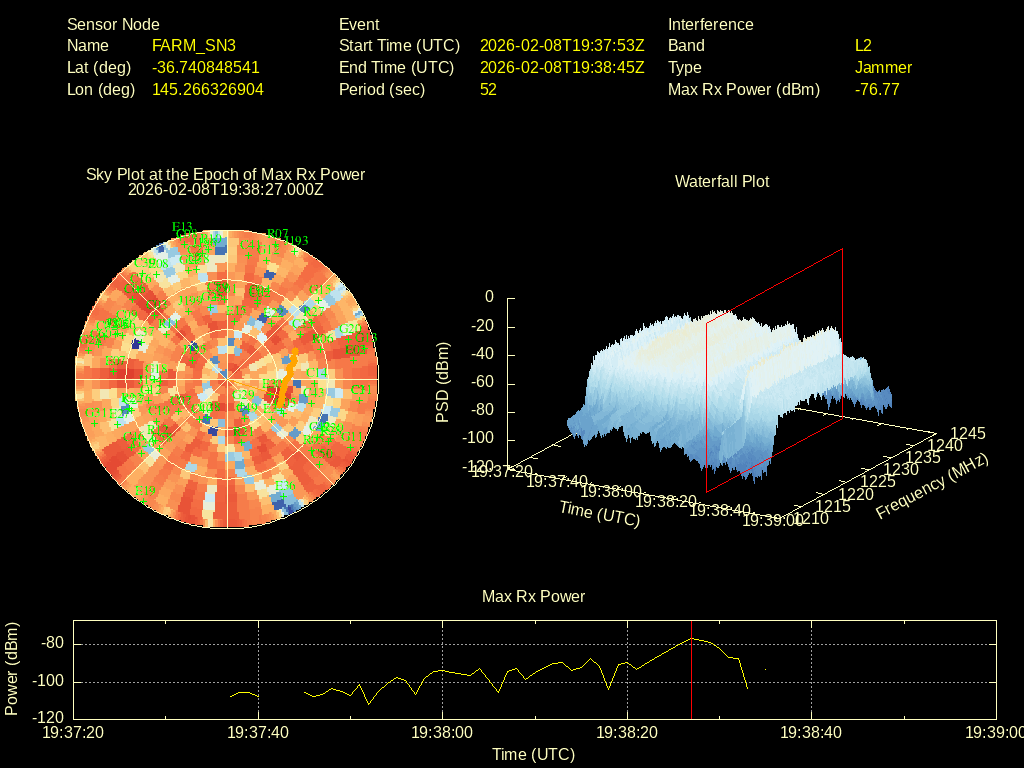Click the Waterfall Plot title
This screenshot has height=768, width=1024.
722,181
